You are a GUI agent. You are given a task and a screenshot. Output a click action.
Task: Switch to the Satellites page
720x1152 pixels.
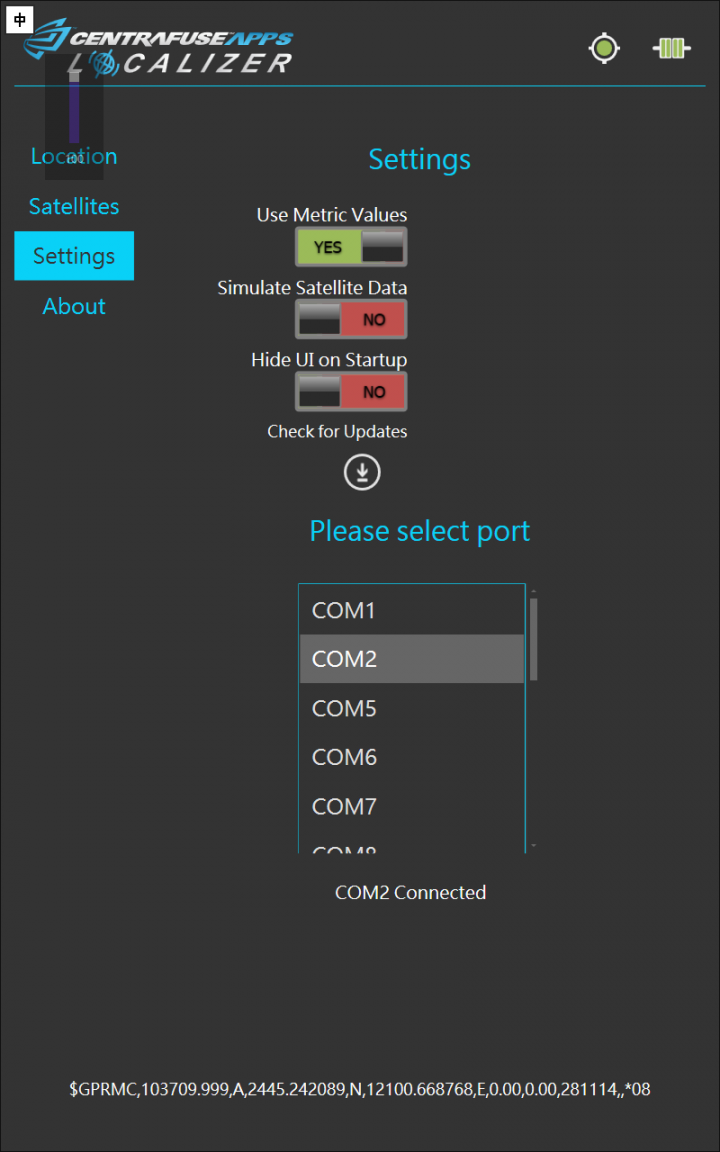74,206
